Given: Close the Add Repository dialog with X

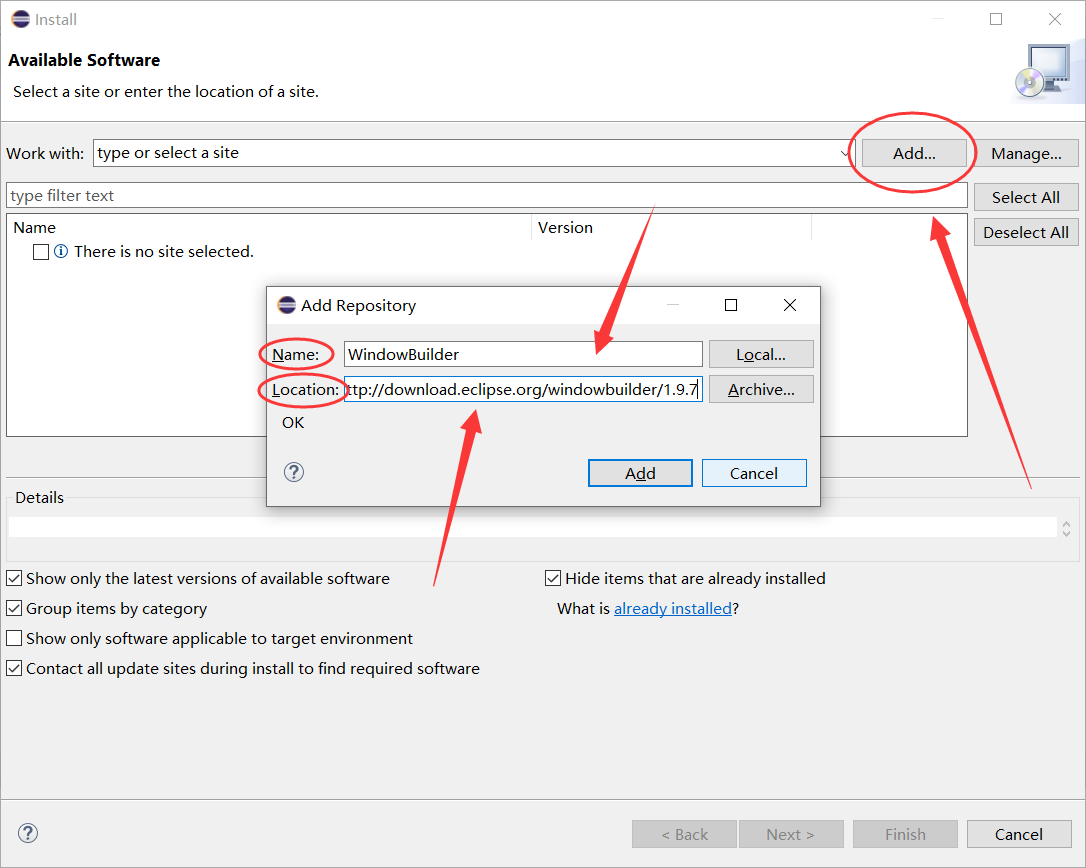Looking at the screenshot, I should coord(790,305).
